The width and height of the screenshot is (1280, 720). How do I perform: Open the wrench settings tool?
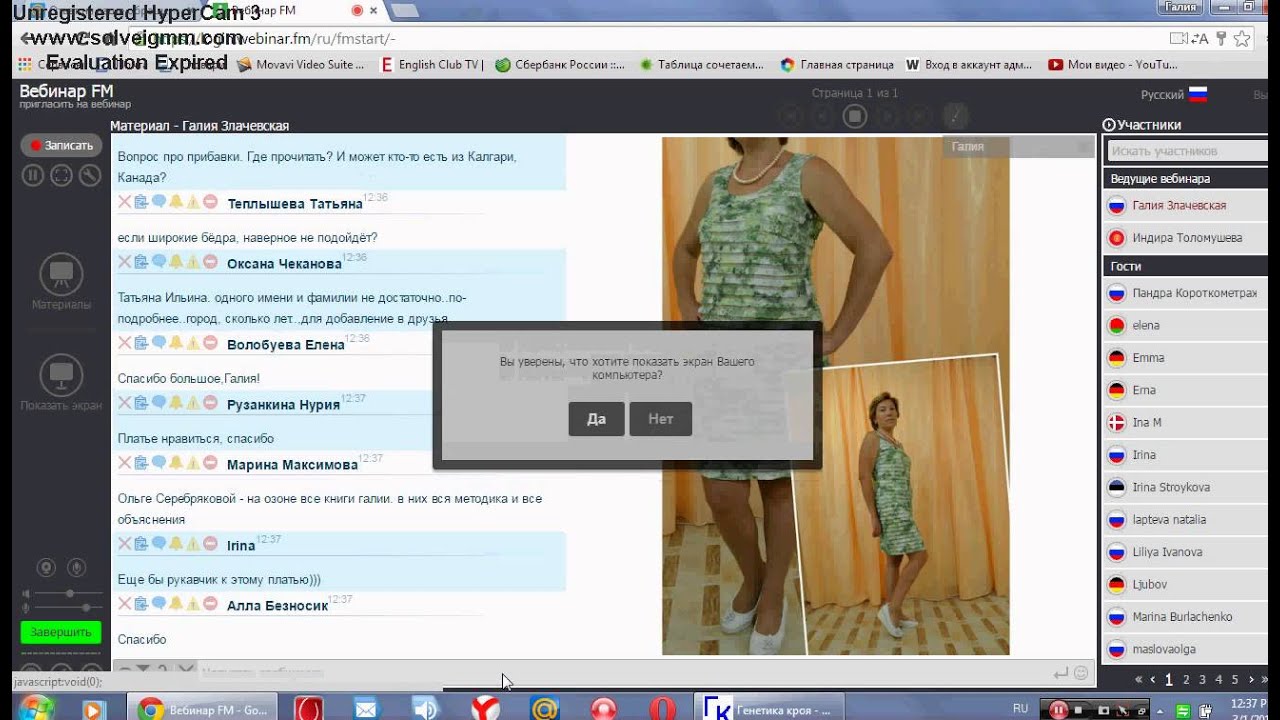pos(89,175)
